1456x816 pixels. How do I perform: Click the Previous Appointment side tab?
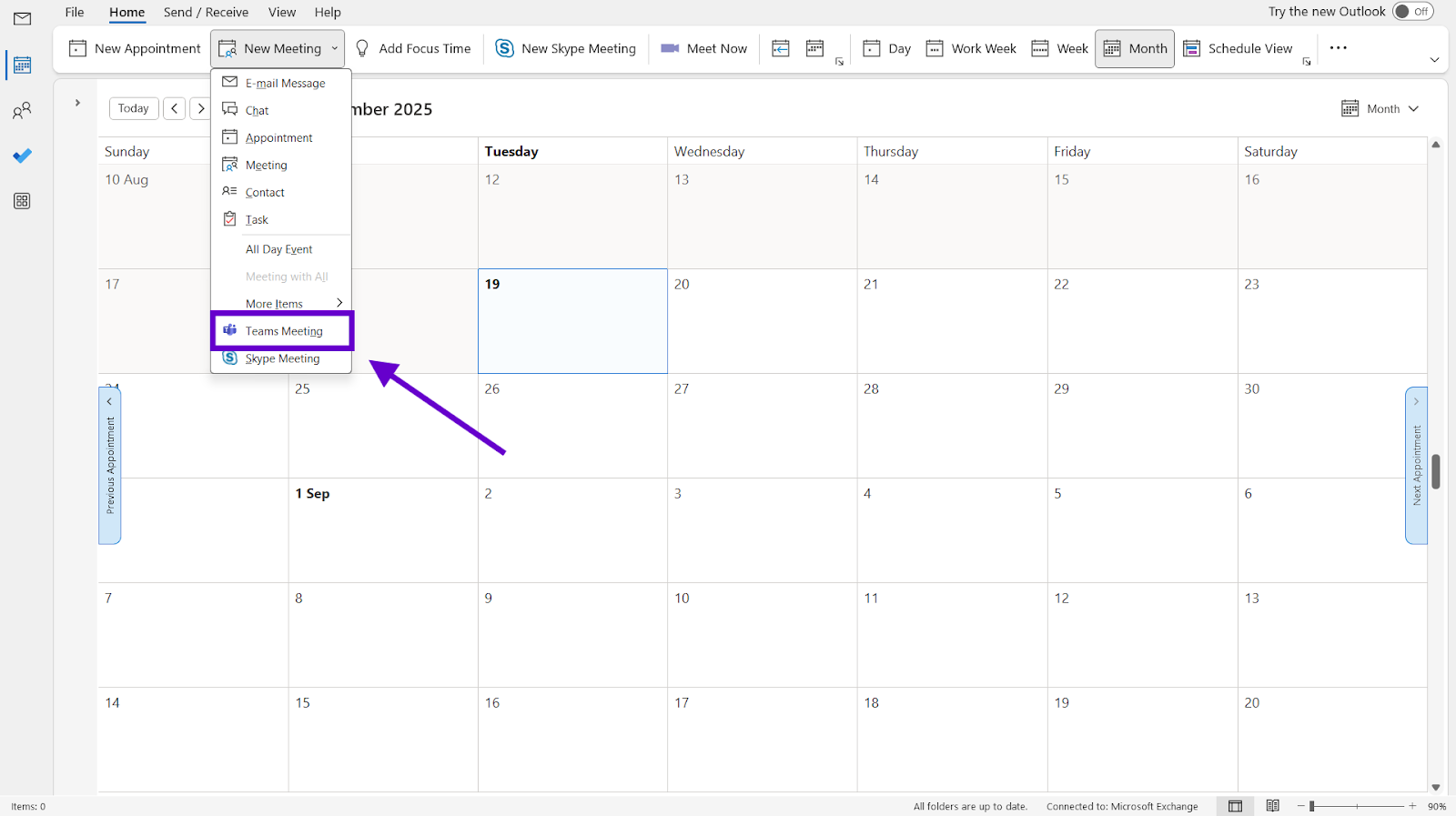click(110, 466)
